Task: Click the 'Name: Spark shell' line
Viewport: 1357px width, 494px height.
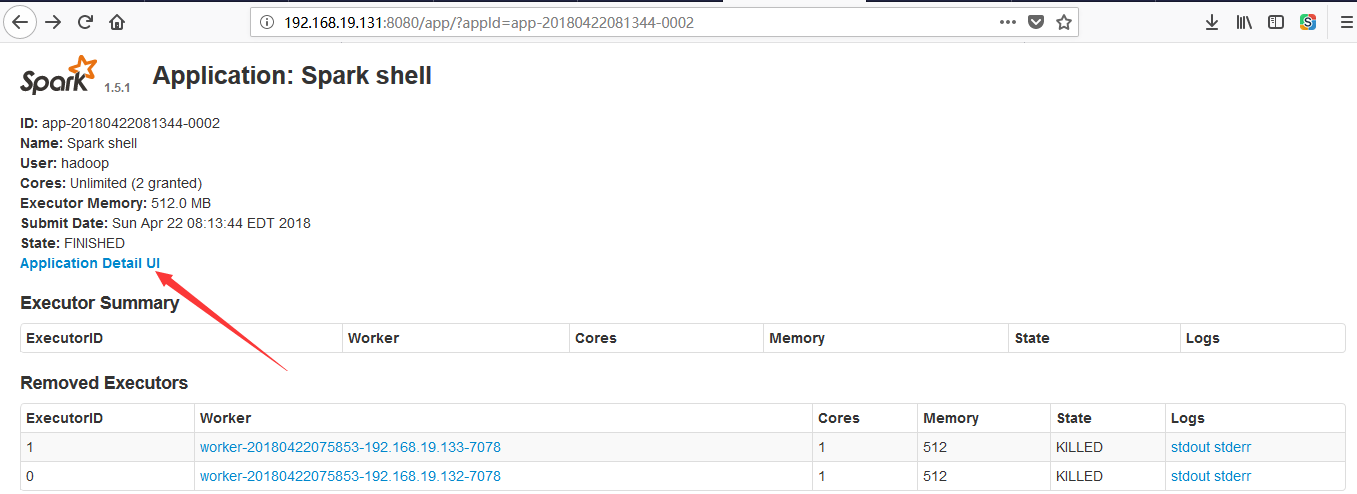Action: [79, 143]
